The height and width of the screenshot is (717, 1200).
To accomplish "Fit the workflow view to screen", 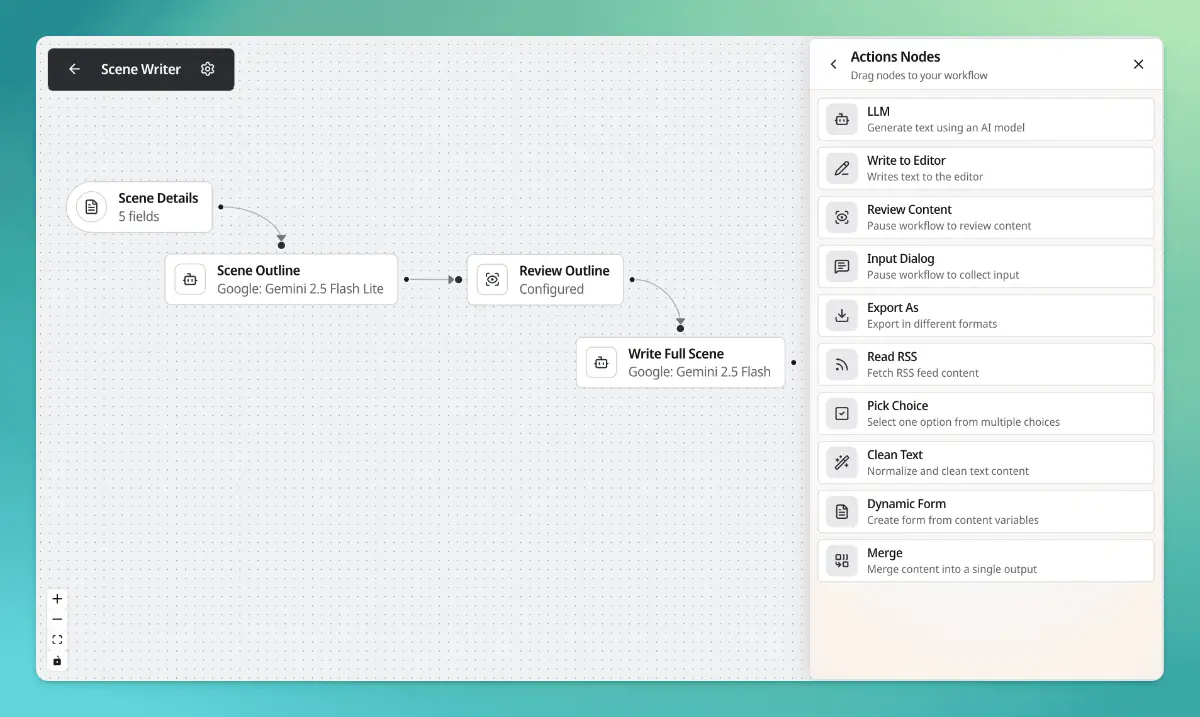I will pos(57,640).
